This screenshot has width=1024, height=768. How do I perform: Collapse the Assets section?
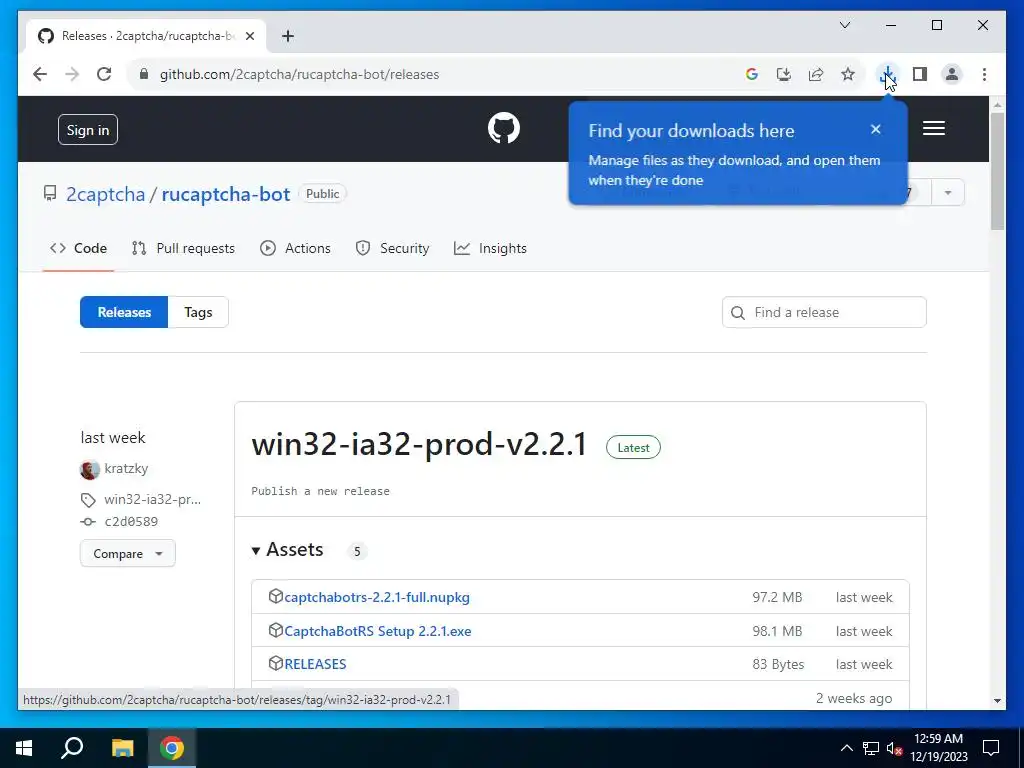tap(288, 550)
